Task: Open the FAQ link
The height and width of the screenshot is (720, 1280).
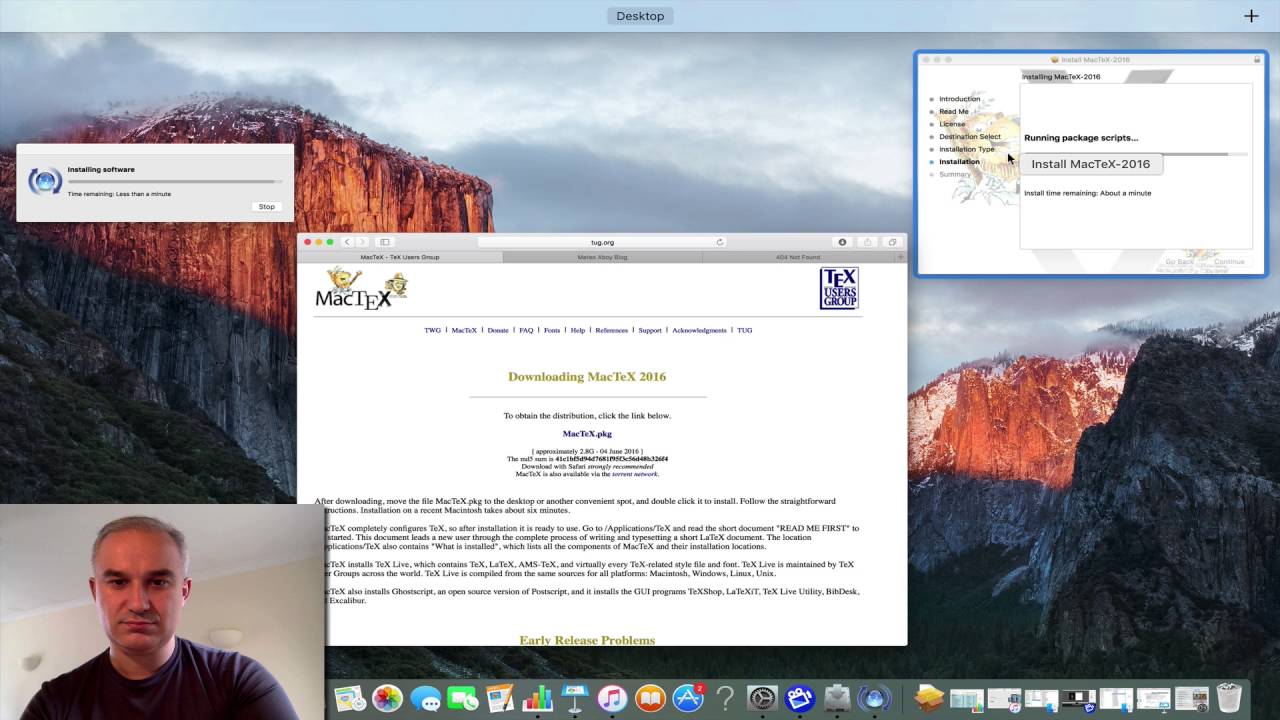Action: pos(526,330)
